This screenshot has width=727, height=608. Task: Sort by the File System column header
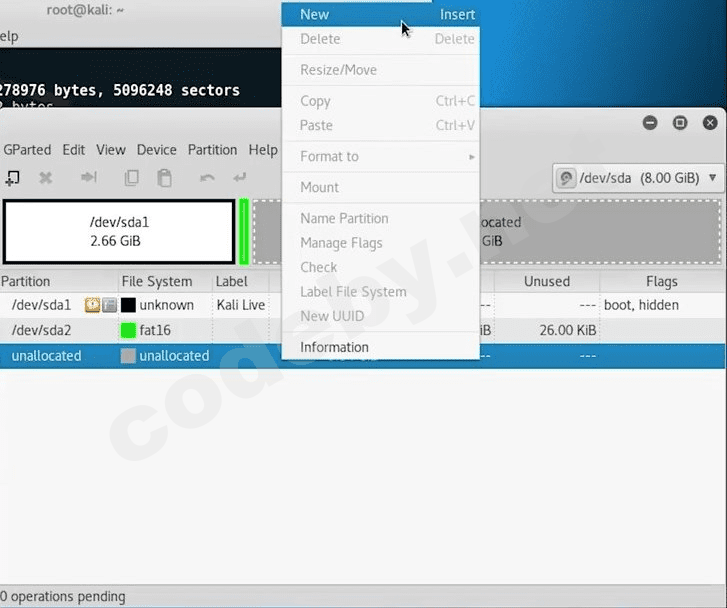[x=166, y=282]
